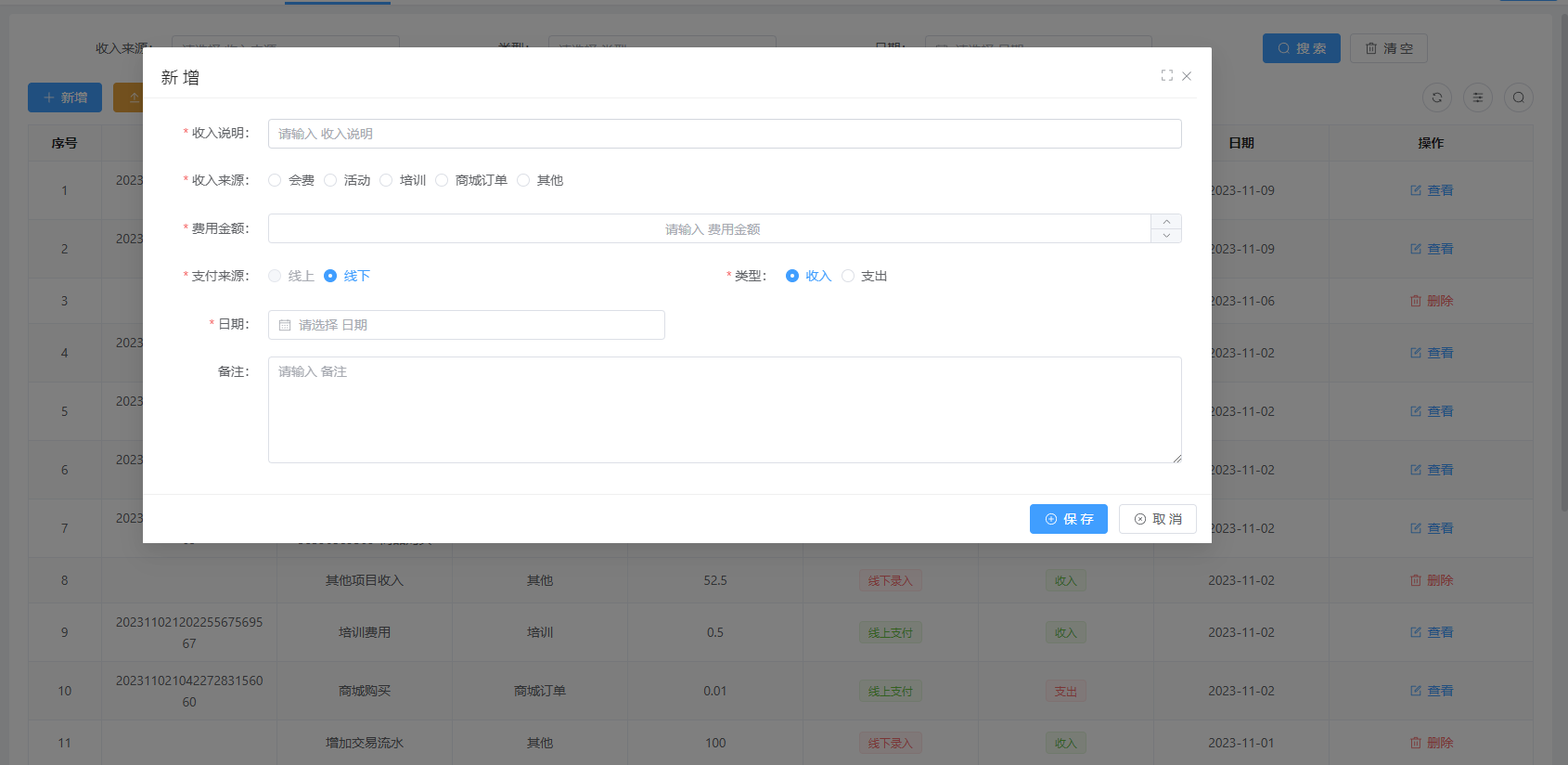This screenshot has width=1568, height=765.
Task: Select 会费 radio for 收入来源
Action: [276, 180]
